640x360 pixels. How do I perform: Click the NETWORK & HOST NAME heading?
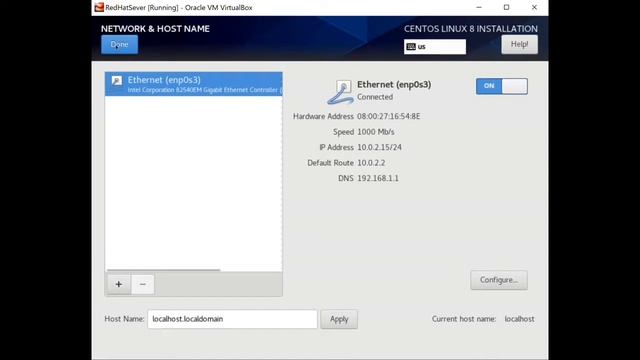pos(155,29)
